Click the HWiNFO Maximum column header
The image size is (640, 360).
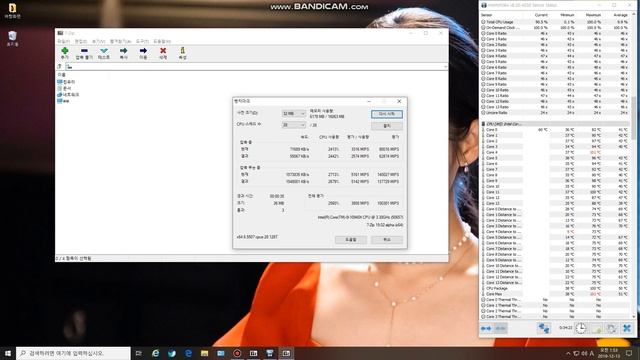593,15
